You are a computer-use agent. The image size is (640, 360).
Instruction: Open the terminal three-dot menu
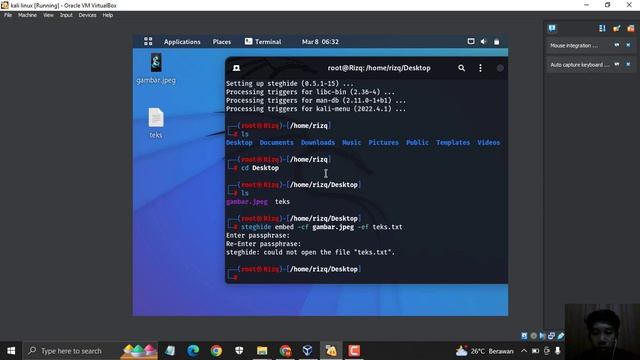pos(480,68)
